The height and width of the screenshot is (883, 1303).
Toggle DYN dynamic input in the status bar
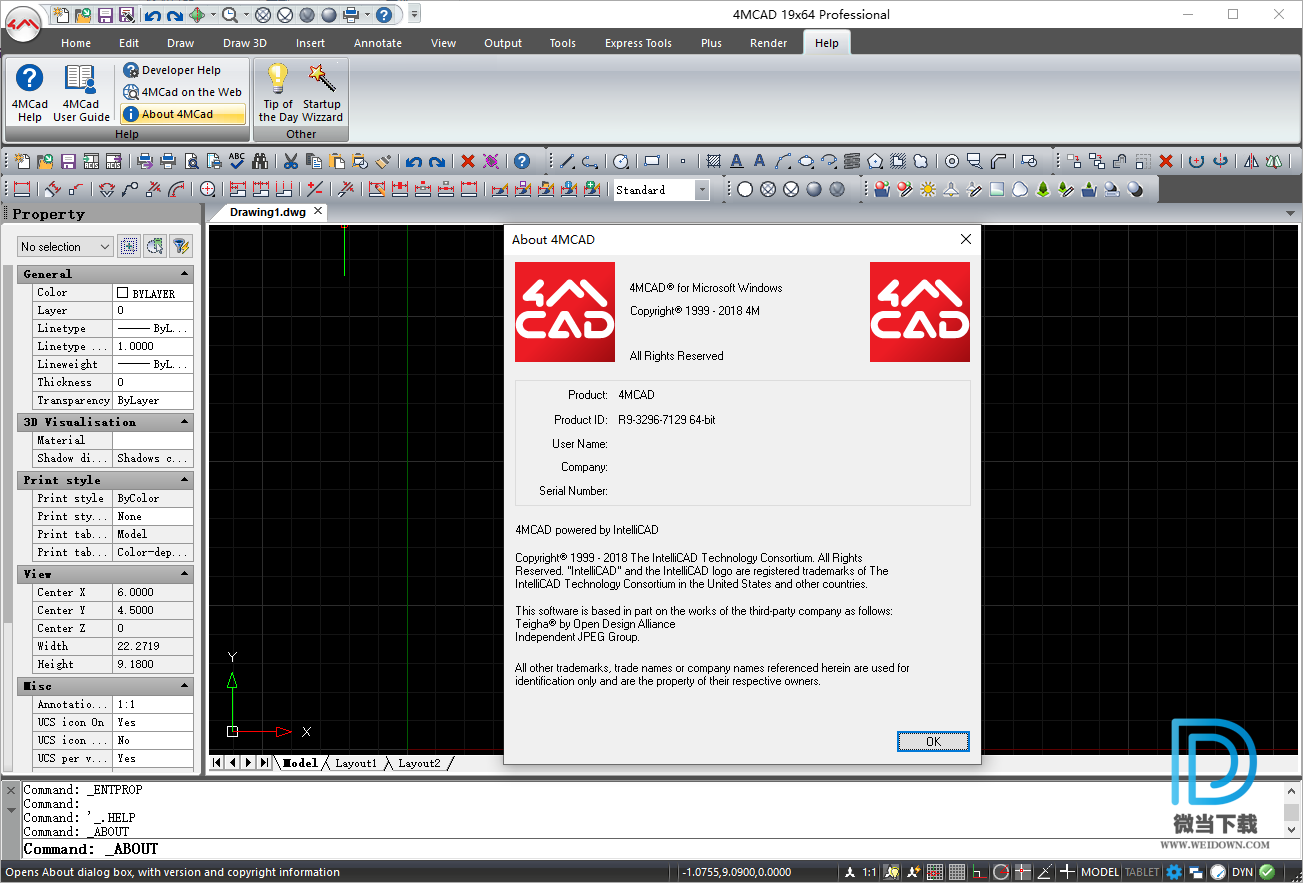coord(1243,872)
